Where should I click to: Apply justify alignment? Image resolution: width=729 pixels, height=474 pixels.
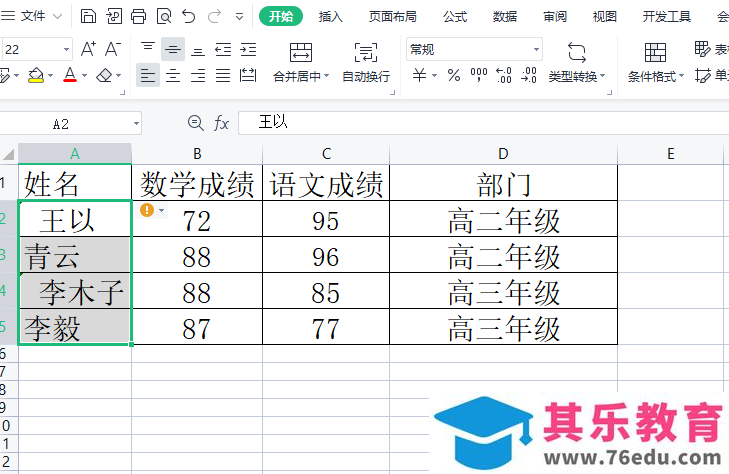tap(223, 75)
